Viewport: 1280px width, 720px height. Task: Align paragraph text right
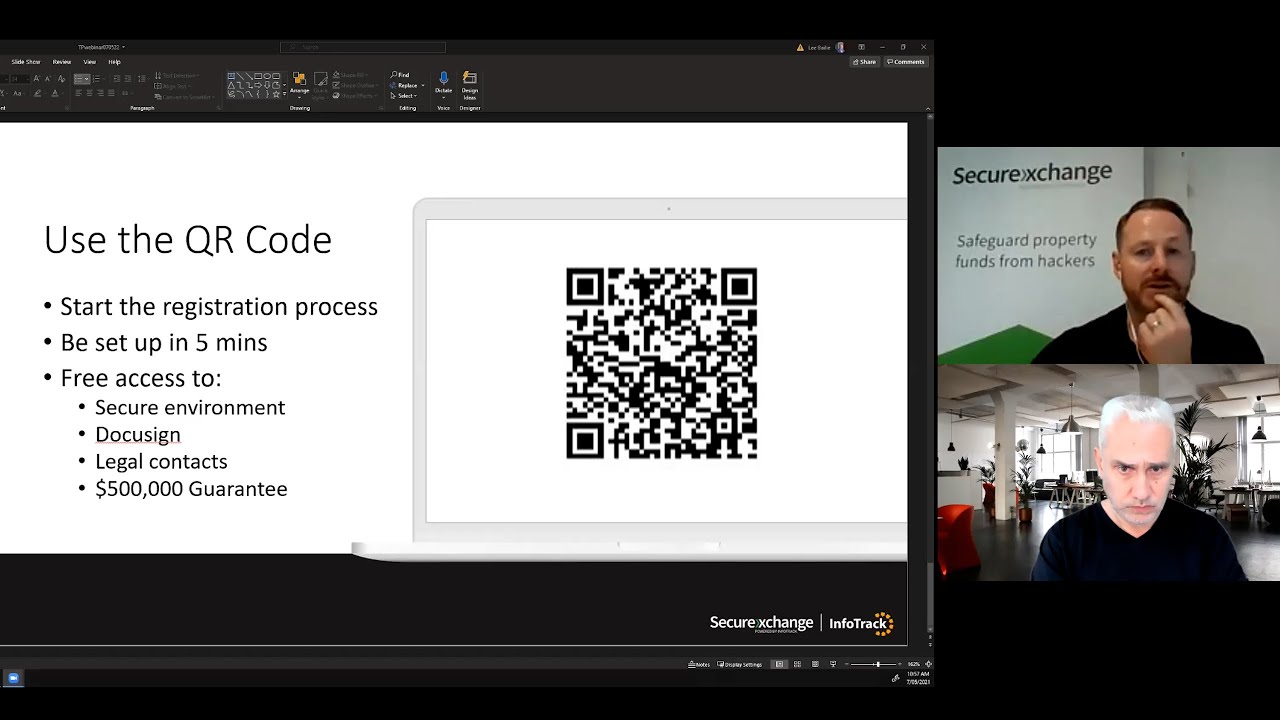tap(100, 93)
